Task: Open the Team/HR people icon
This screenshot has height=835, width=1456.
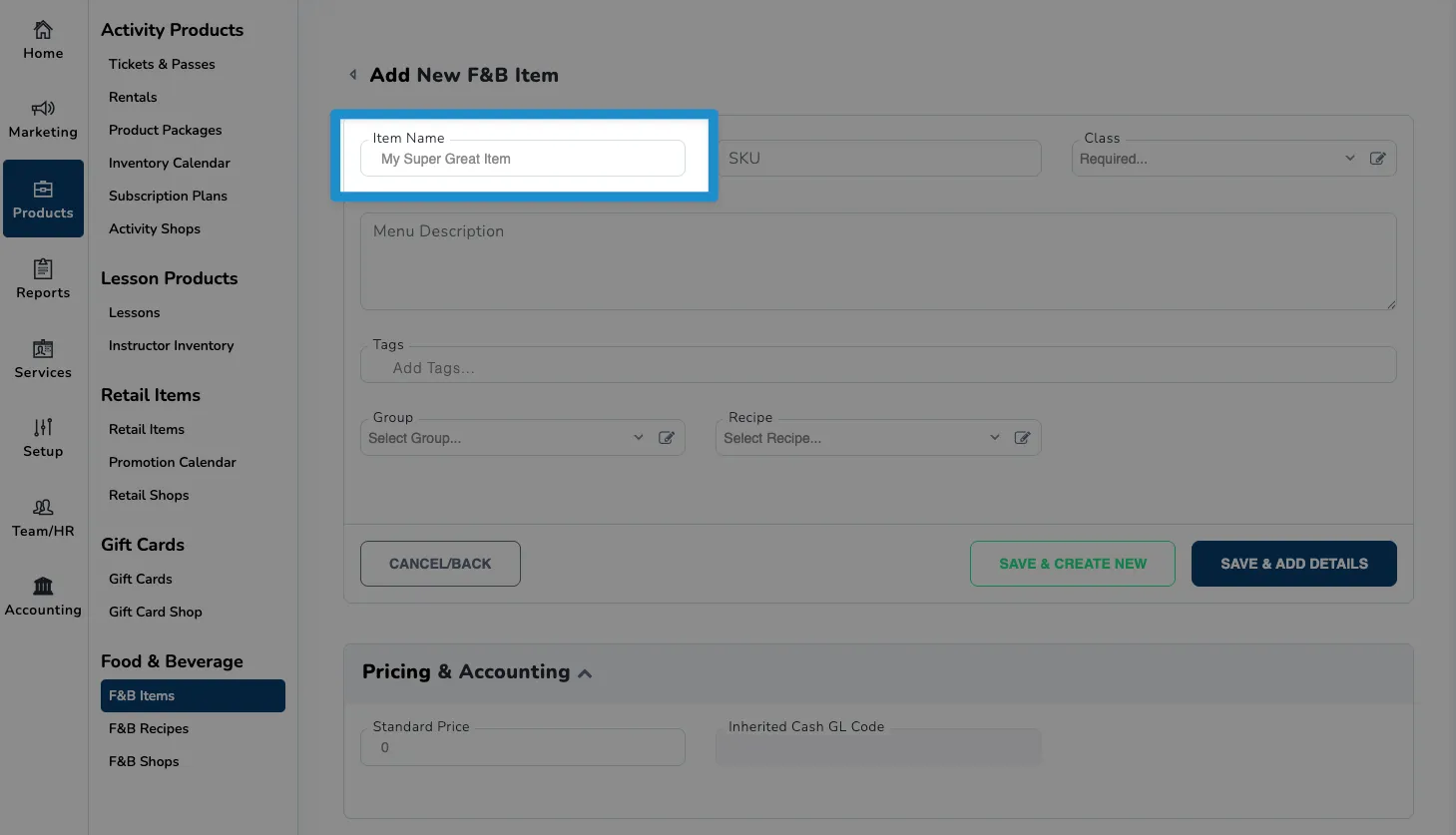Action: tap(43, 507)
